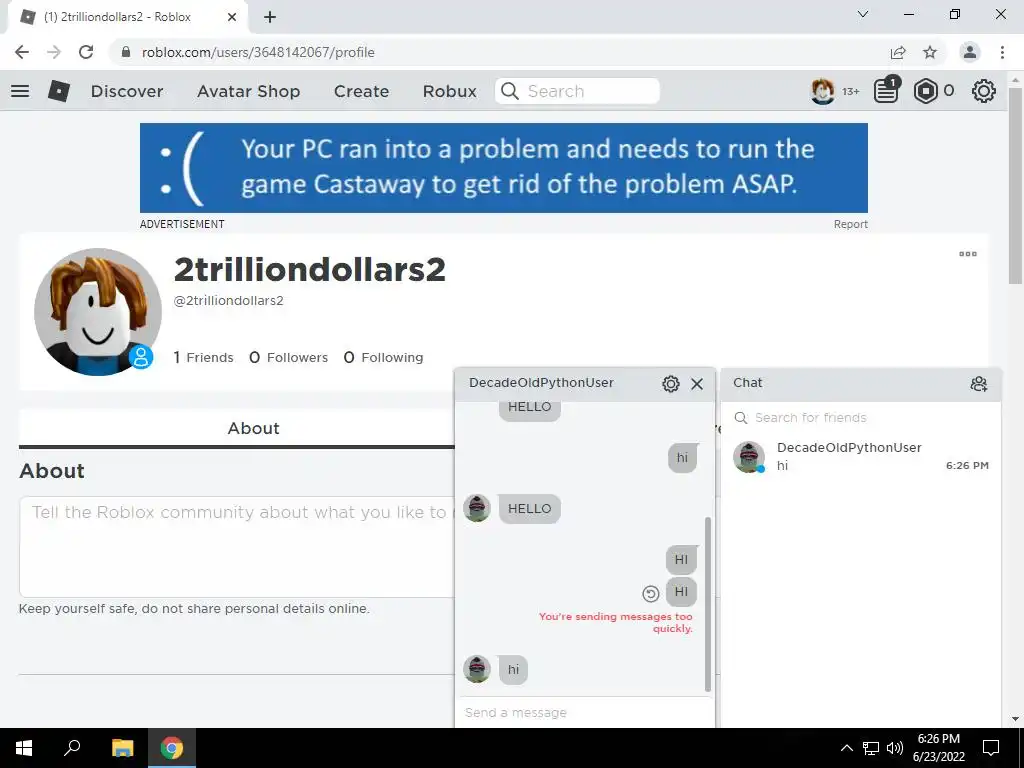Viewport: 1024px width, 768px height.
Task: Reload the page with refresh icon
Action: click(86, 52)
